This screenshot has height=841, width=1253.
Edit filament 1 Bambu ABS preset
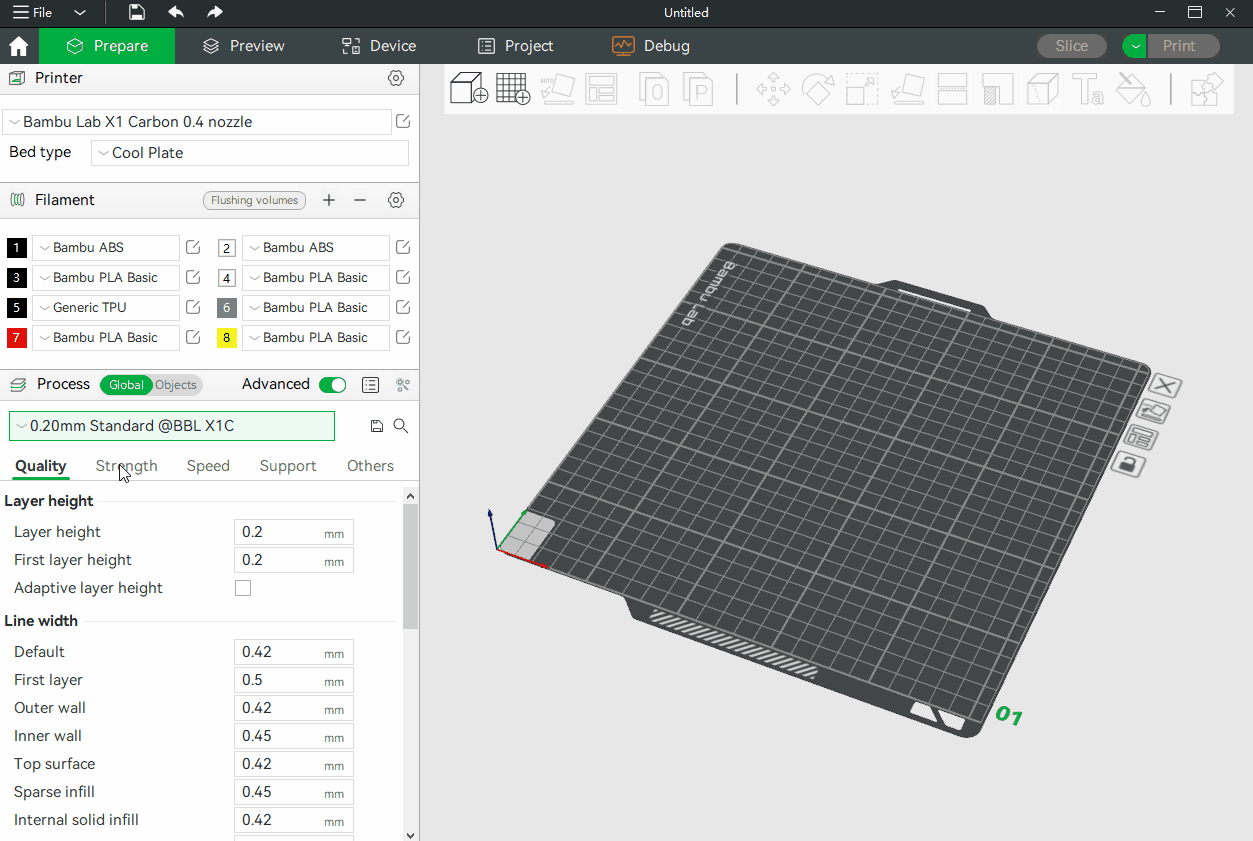(193, 247)
